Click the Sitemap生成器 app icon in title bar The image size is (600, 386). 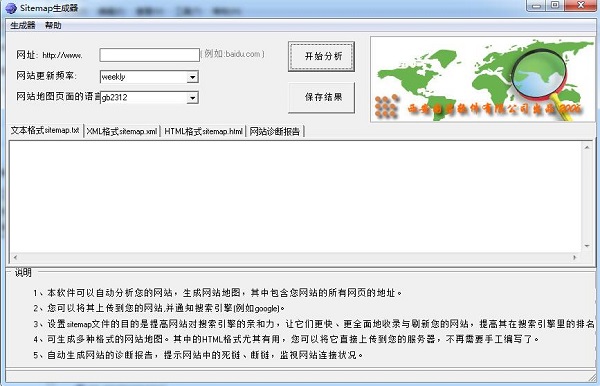[11, 8]
